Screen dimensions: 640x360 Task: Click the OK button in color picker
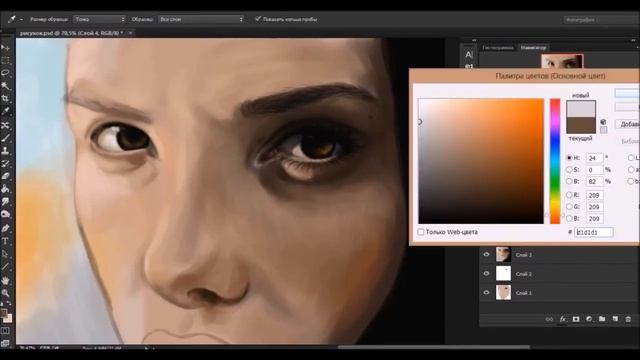[x=627, y=93]
